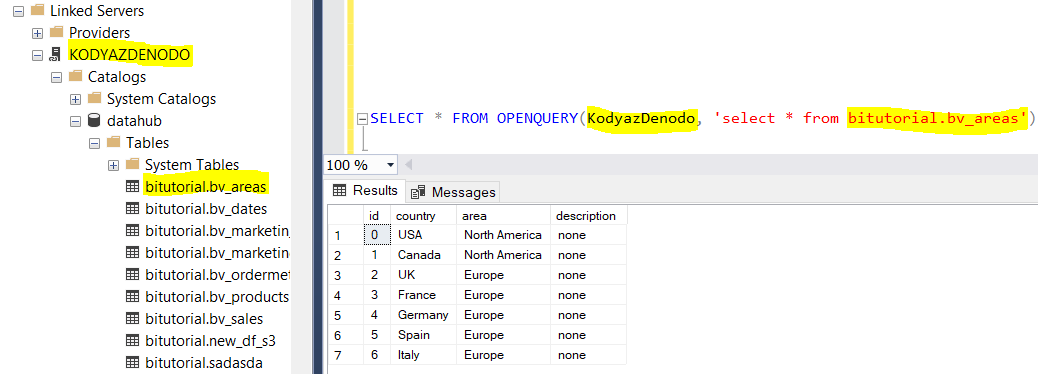Click the table icon of bitutorial.bv_dates
The height and width of the screenshot is (374, 1038).
coord(132,209)
